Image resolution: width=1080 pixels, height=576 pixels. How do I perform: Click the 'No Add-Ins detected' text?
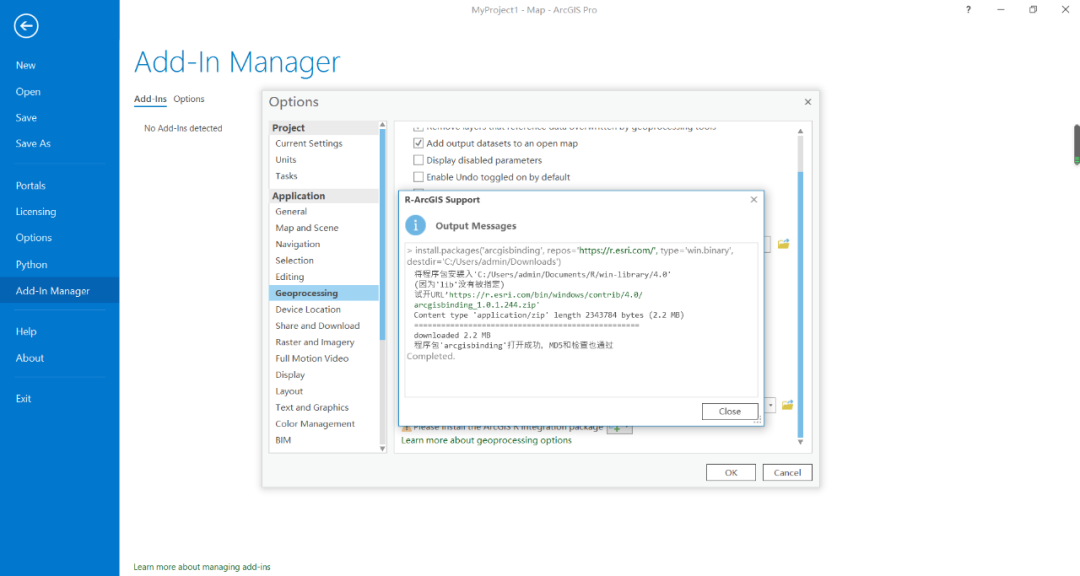pyautogui.click(x=183, y=128)
